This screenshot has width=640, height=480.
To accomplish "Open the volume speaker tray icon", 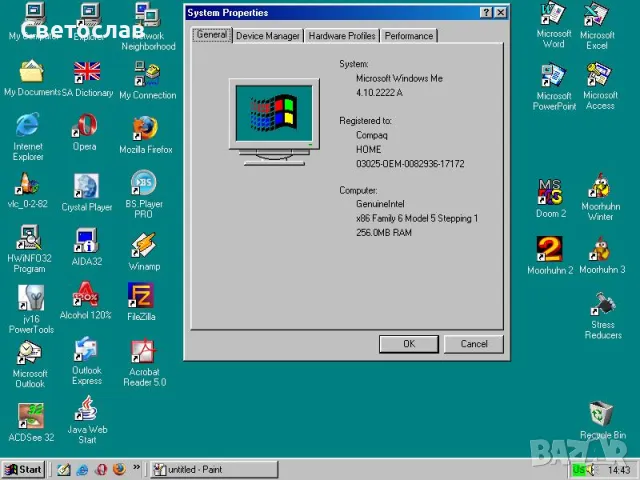I will [592, 469].
